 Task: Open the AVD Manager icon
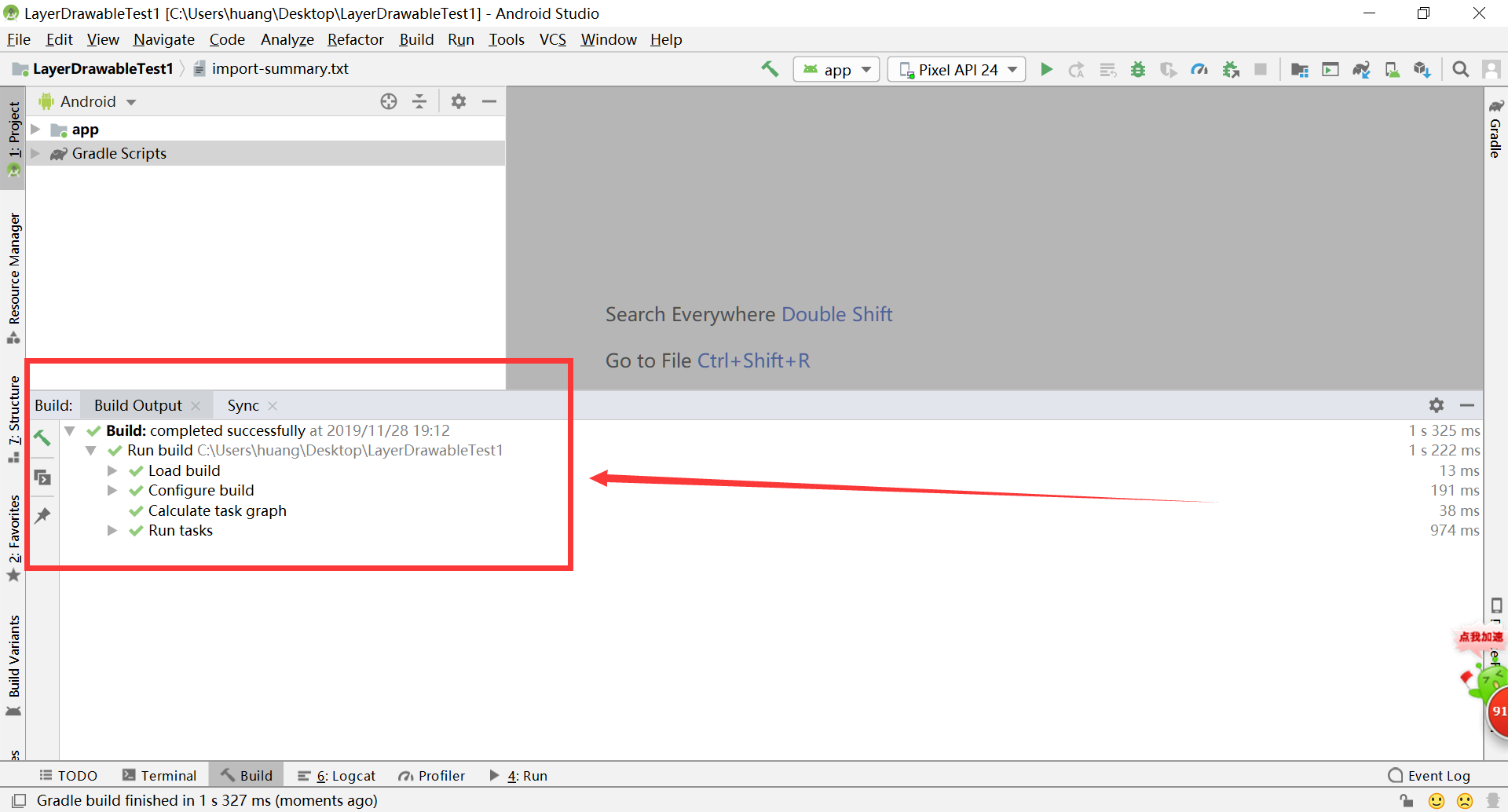pos(1393,69)
